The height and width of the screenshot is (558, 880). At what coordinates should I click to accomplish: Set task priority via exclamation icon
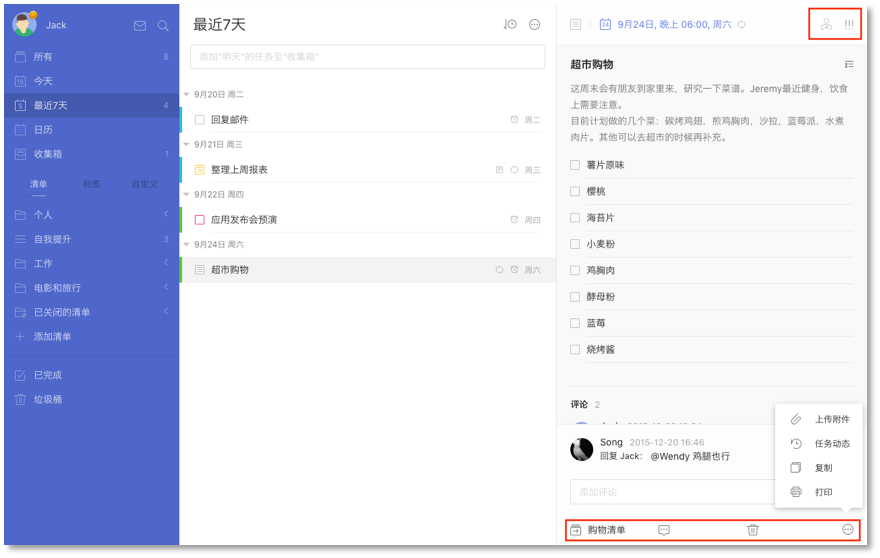tap(849, 24)
